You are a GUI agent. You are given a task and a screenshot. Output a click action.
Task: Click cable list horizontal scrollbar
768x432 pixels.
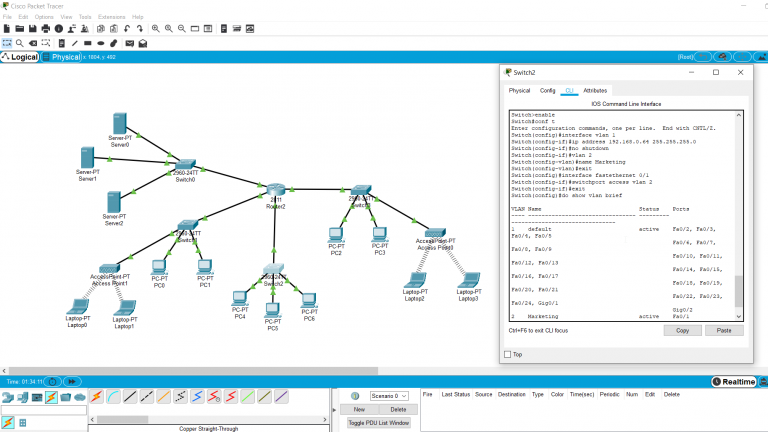click(x=122, y=419)
